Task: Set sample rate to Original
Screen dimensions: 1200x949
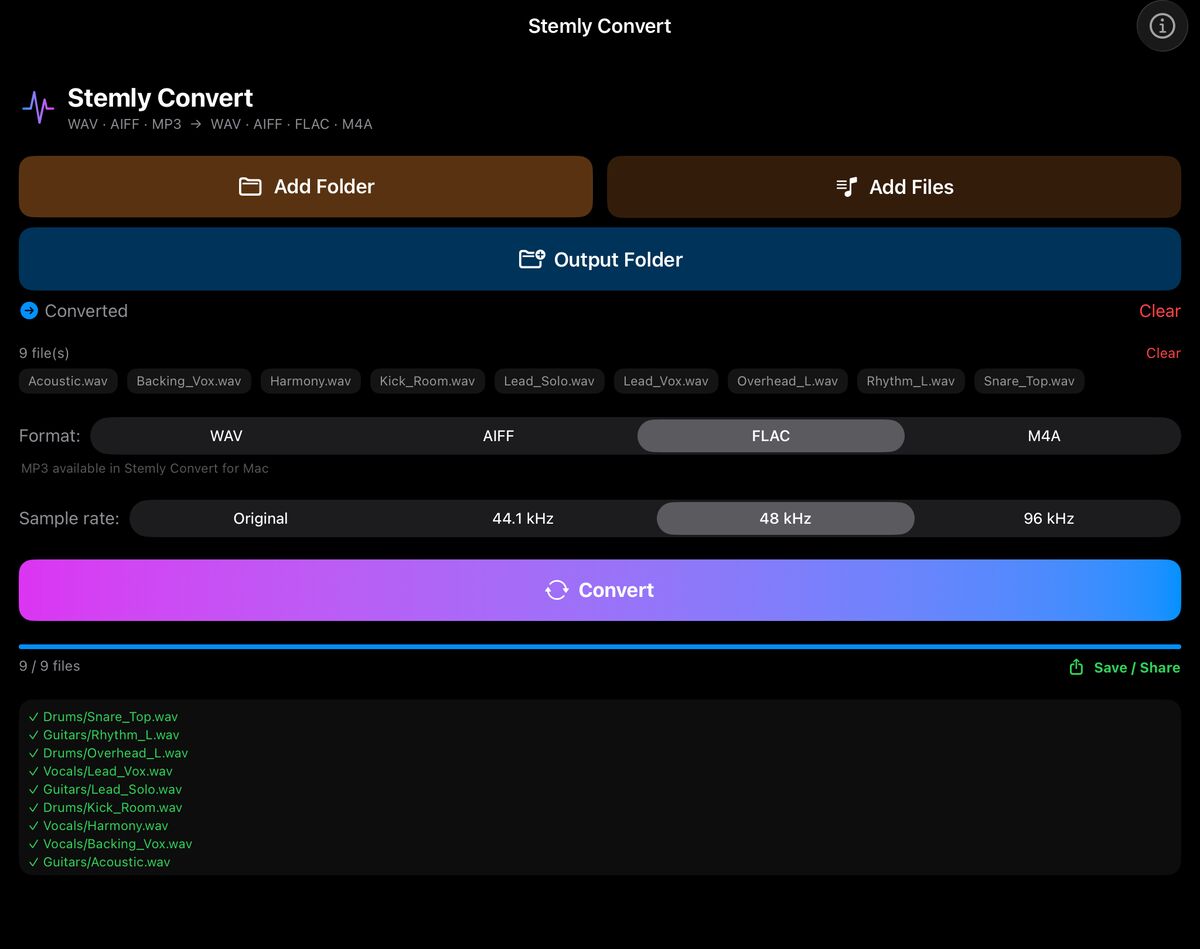Action: 261,519
